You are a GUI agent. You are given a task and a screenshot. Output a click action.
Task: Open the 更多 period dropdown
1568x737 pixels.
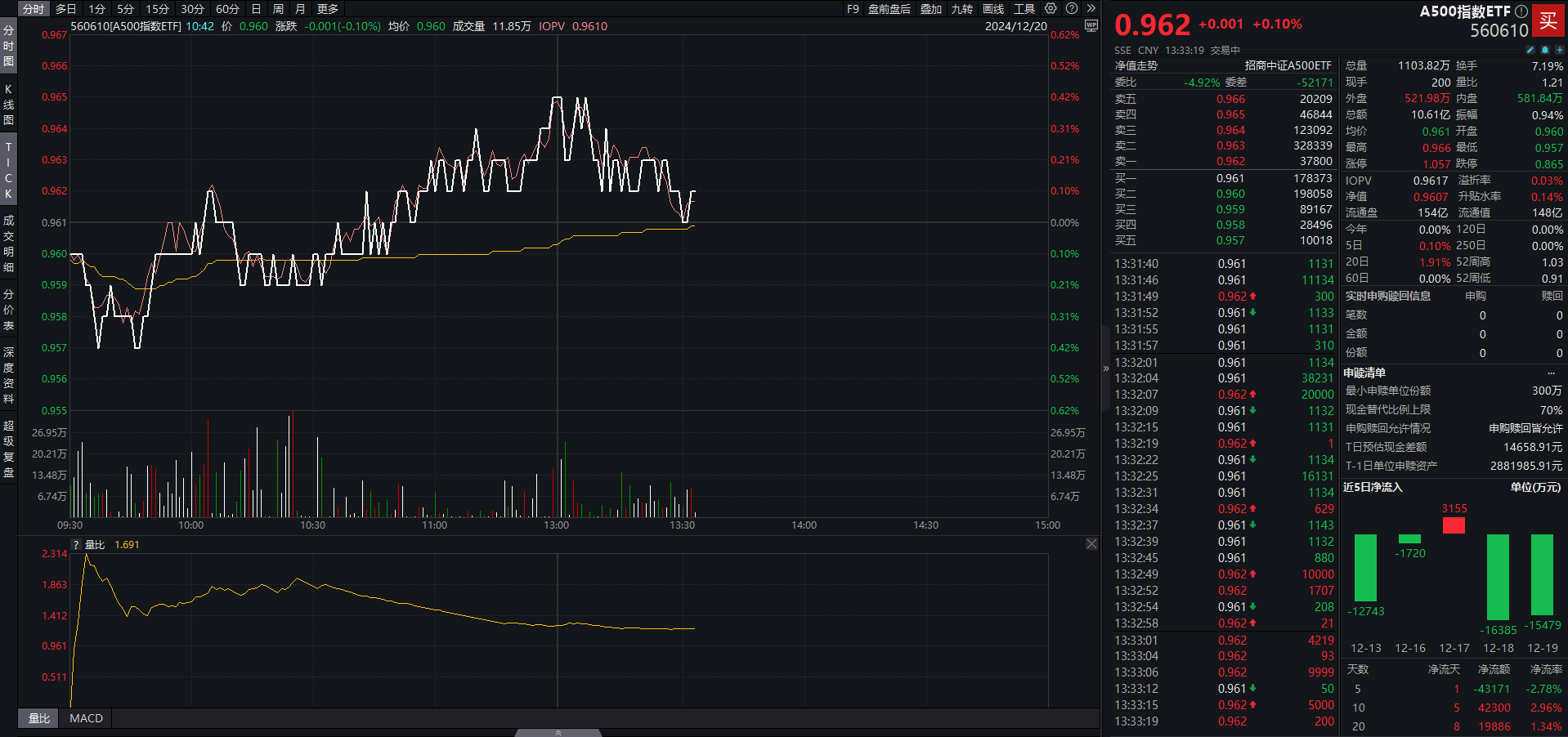(x=326, y=9)
